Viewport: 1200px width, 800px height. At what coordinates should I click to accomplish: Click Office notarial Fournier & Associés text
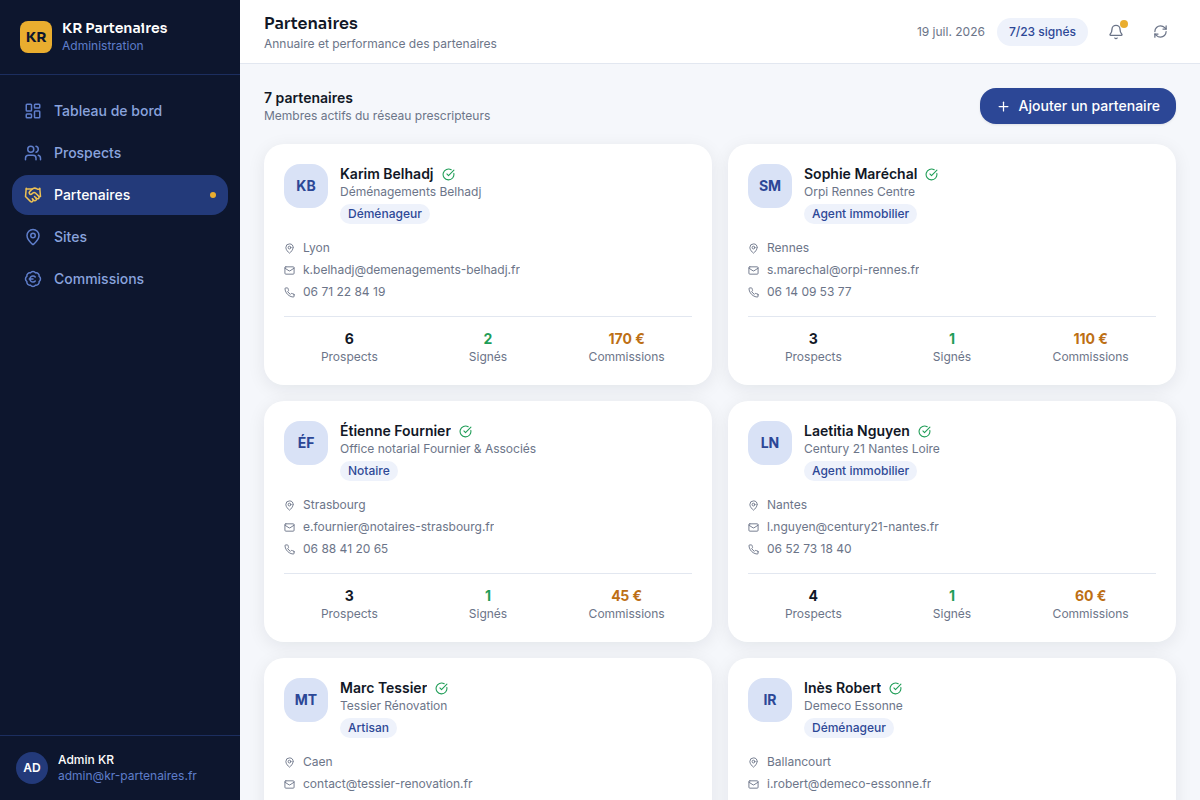pyautogui.click(x=438, y=449)
